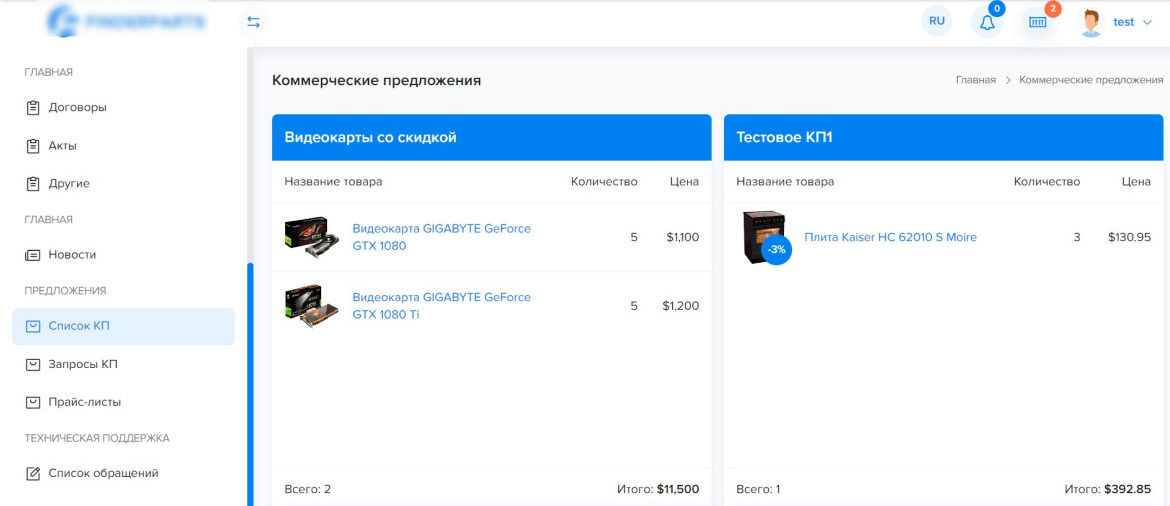Click the Новости newspaper icon

pos(32,255)
